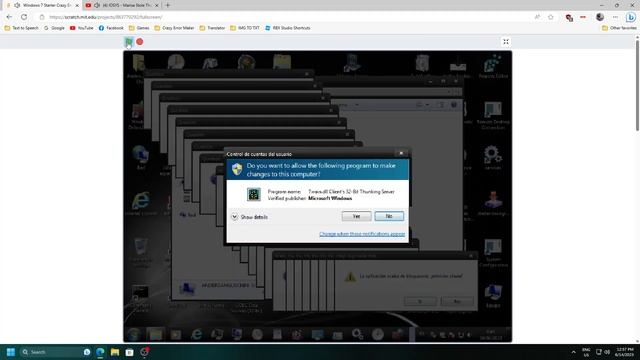Open the Translator bookmarks folder
This screenshot has width=640, height=360.
click(212, 28)
